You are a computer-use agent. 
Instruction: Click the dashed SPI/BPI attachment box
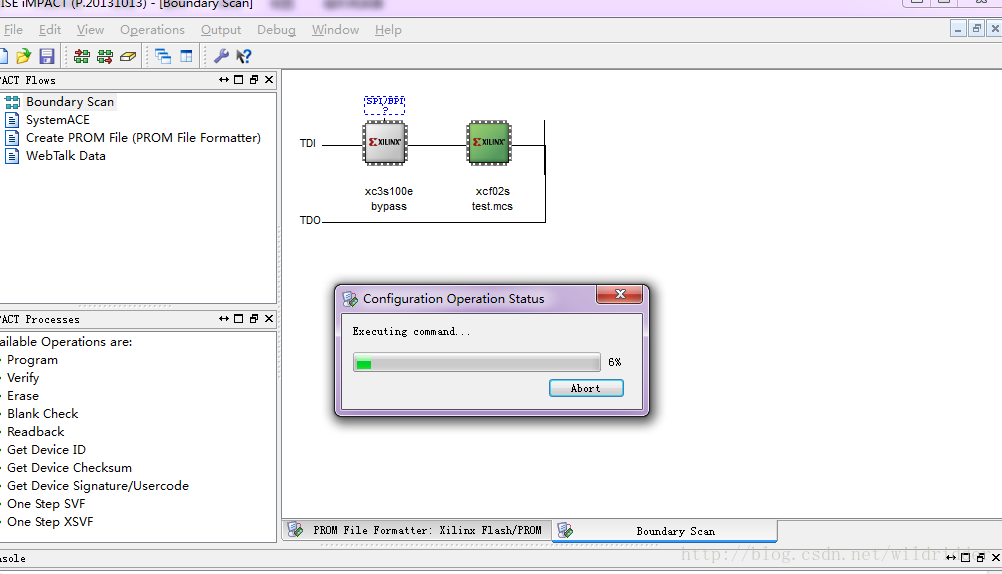385,105
